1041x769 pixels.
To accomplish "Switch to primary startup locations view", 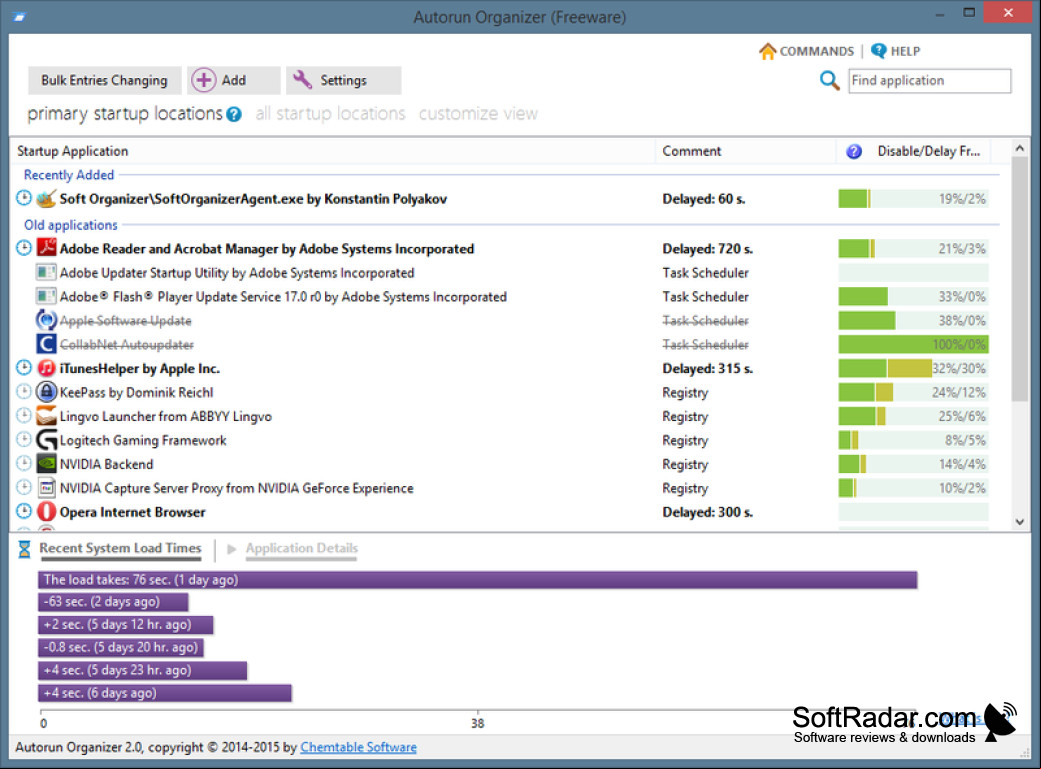I will tap(125, 114).
